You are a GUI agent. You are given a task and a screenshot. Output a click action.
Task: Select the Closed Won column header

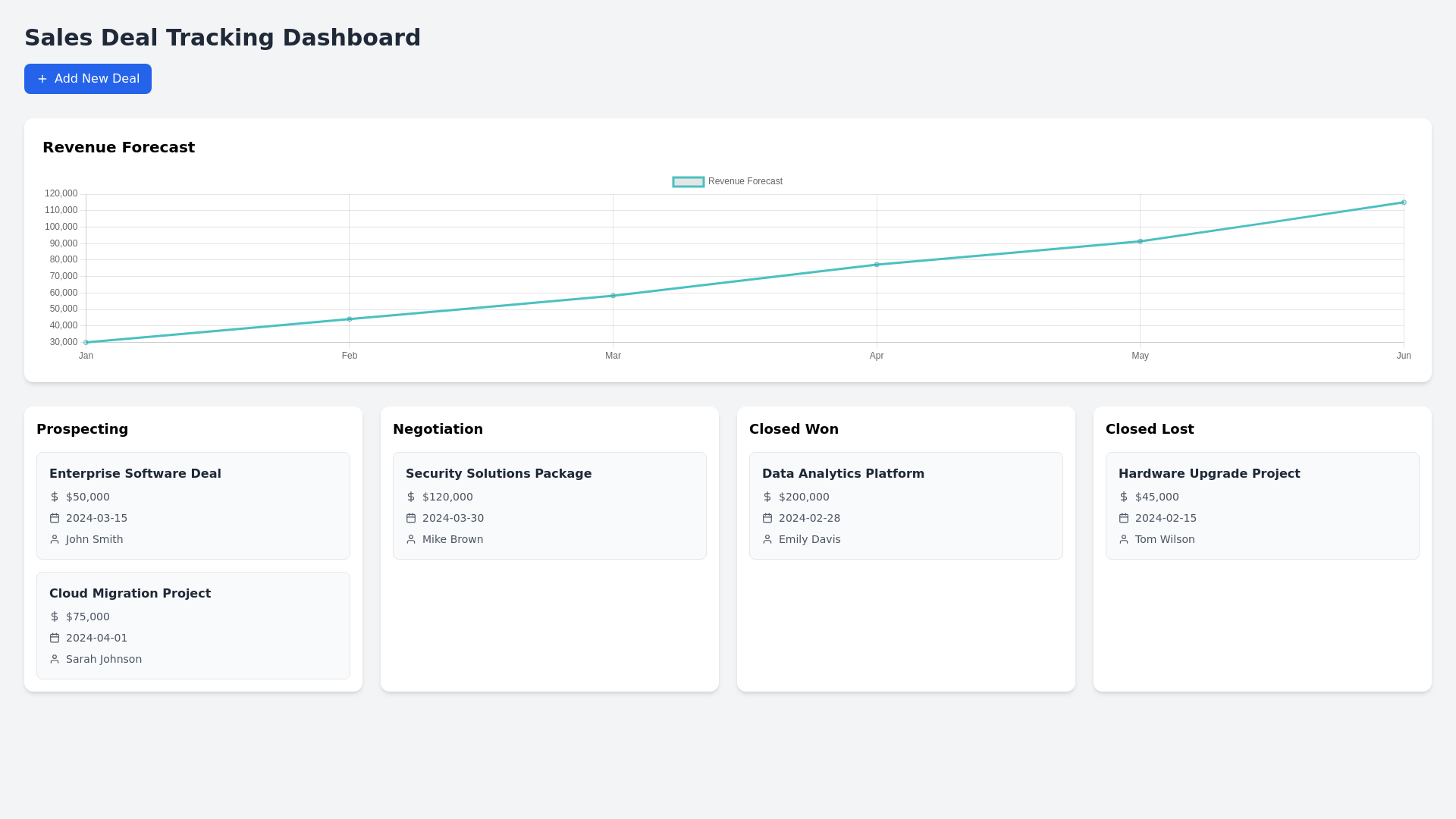click(793, 429)
